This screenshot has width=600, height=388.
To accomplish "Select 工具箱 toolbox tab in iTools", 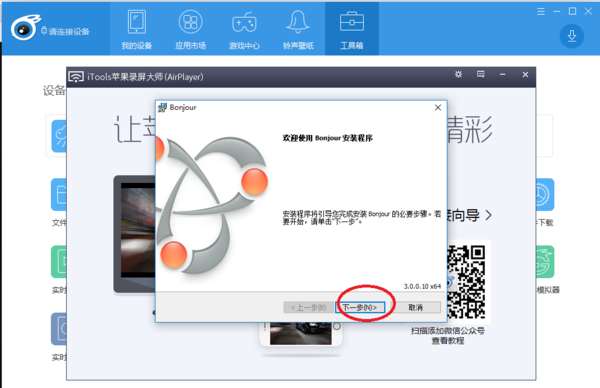I will coord(352,29).
